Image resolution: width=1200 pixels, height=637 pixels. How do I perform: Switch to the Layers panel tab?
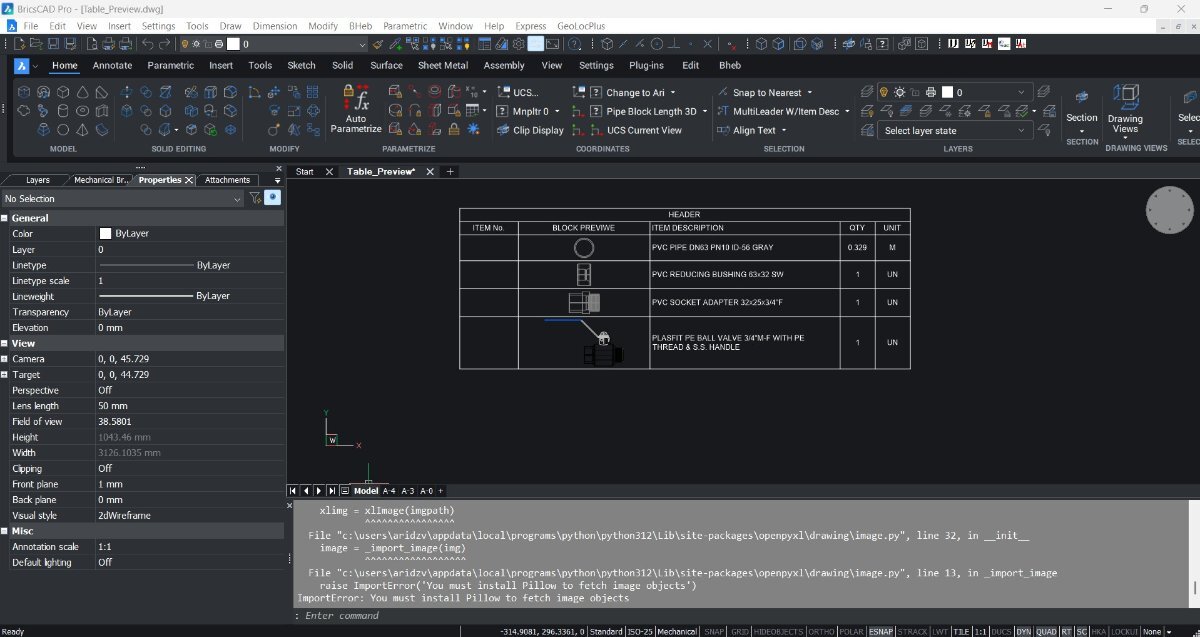click(38, 180)
